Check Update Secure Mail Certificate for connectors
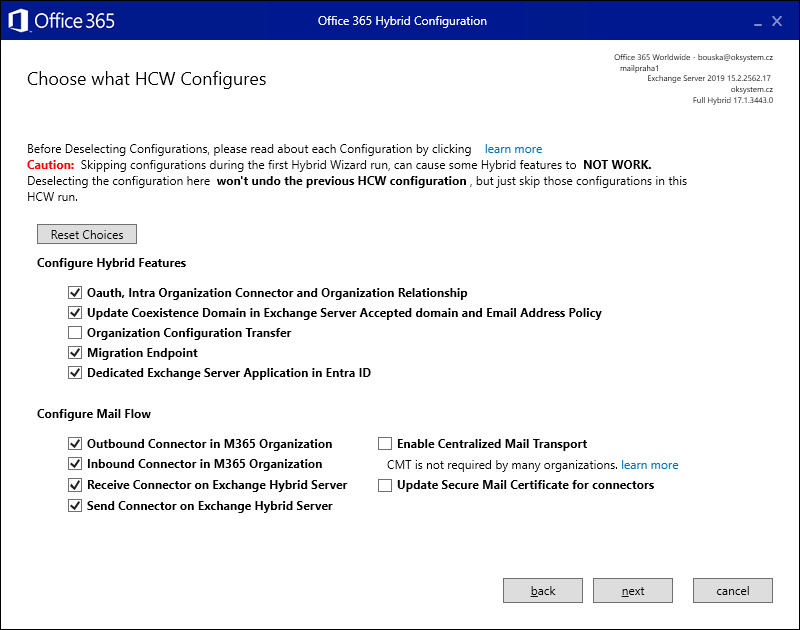This screenshot has height=630, width=800. [385, 485]
